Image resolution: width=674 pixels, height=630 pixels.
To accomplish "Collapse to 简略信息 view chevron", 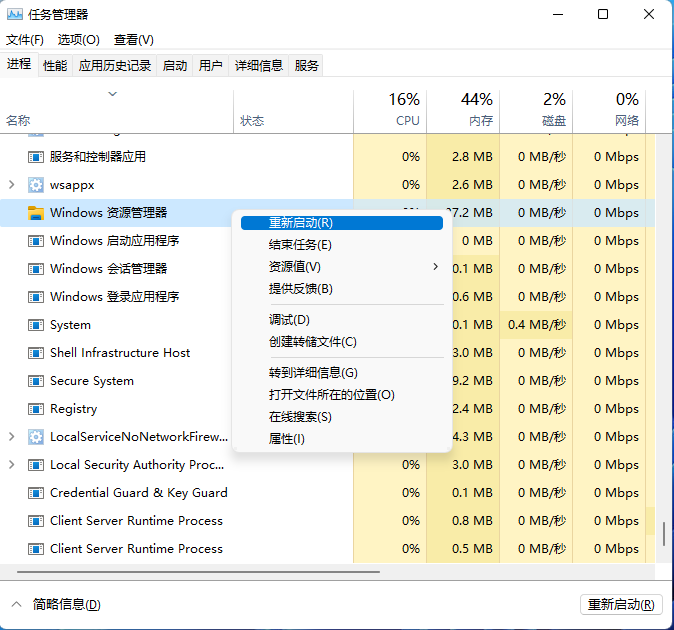I will [x=16, y=604].
